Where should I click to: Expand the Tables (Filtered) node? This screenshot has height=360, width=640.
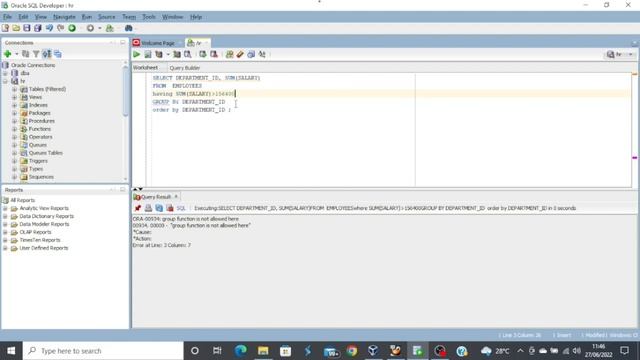click(x=14, y=89)
